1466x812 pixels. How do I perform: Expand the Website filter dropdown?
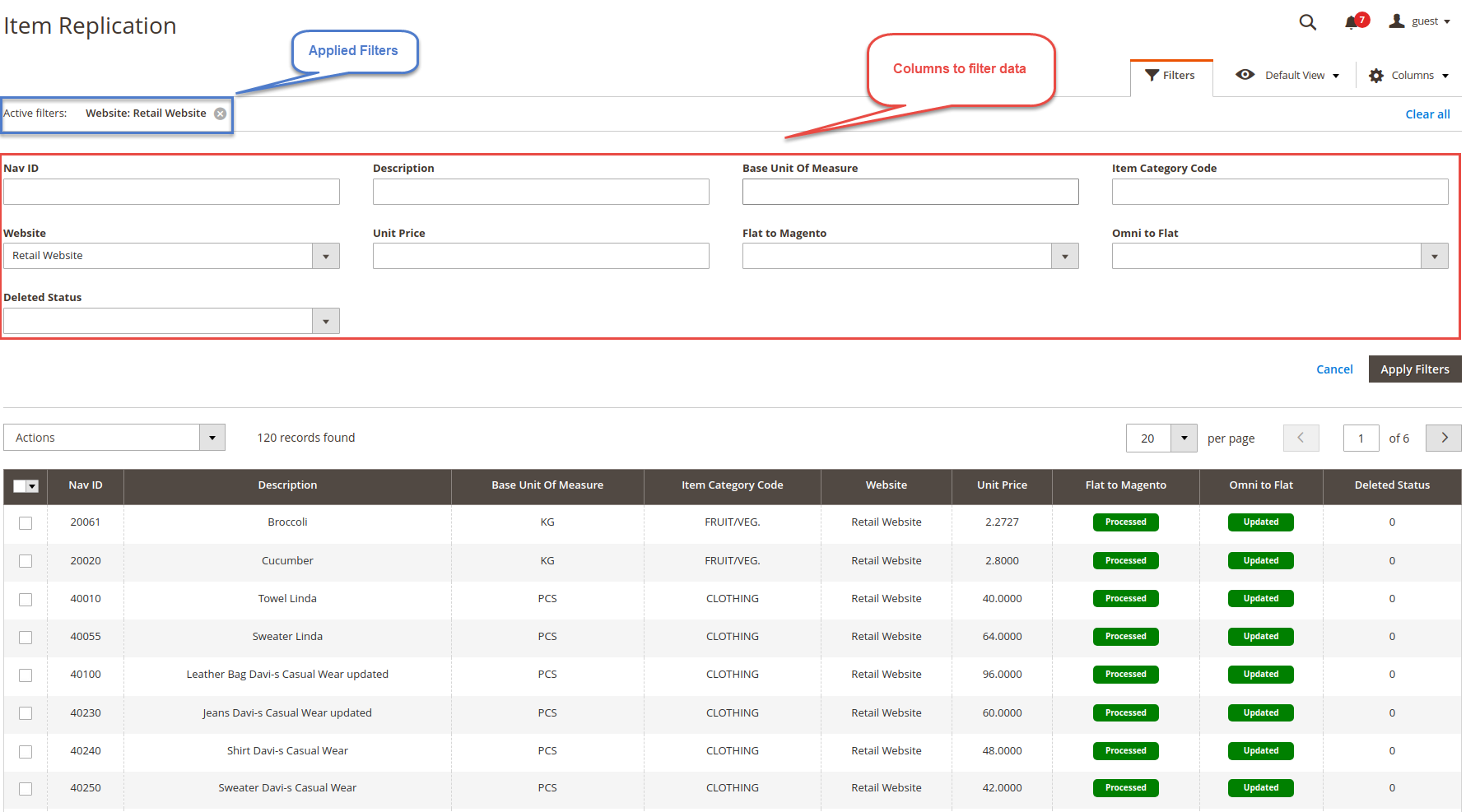point(326,256)
